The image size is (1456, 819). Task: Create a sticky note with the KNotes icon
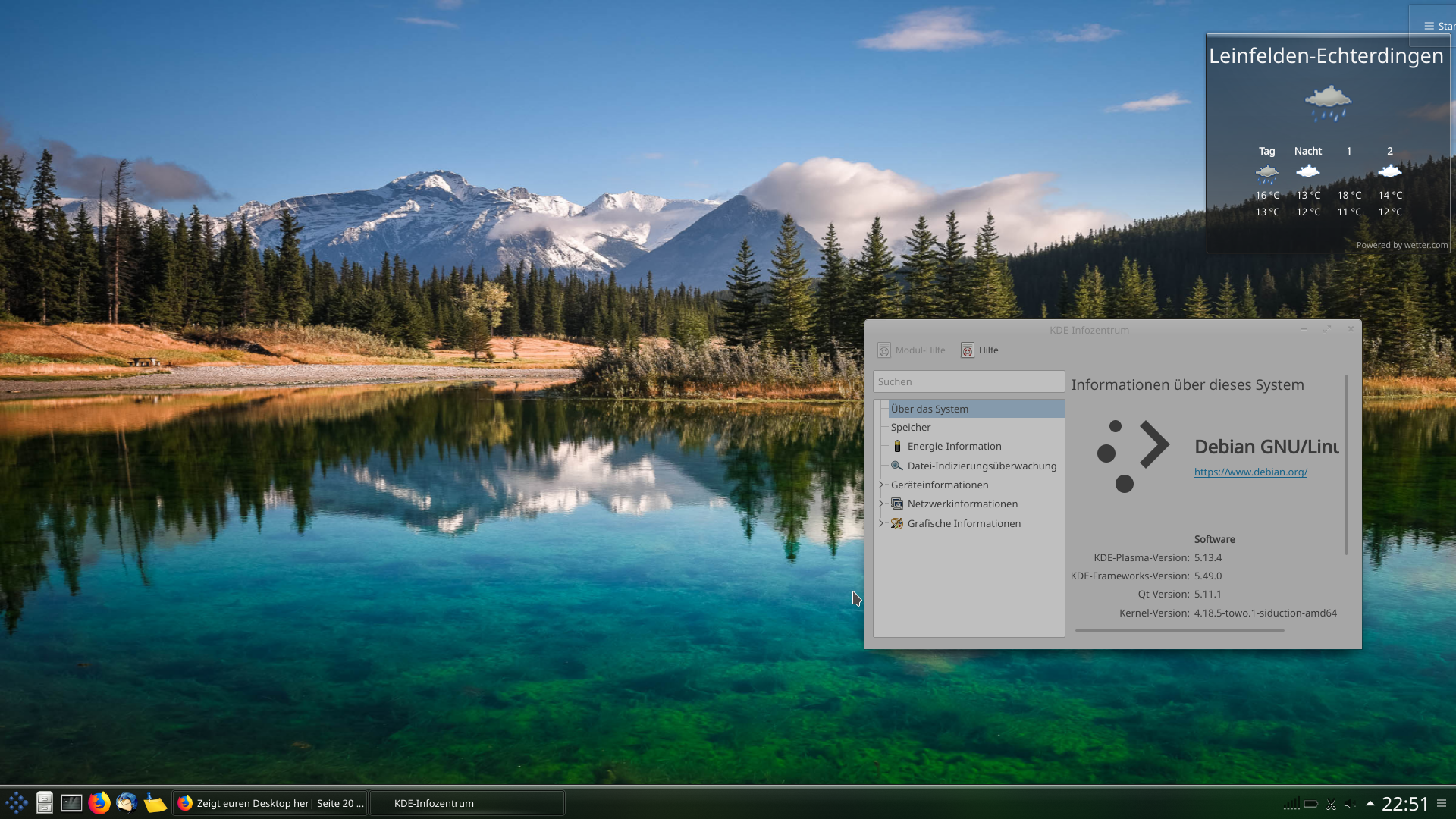[x=155, y=802]
